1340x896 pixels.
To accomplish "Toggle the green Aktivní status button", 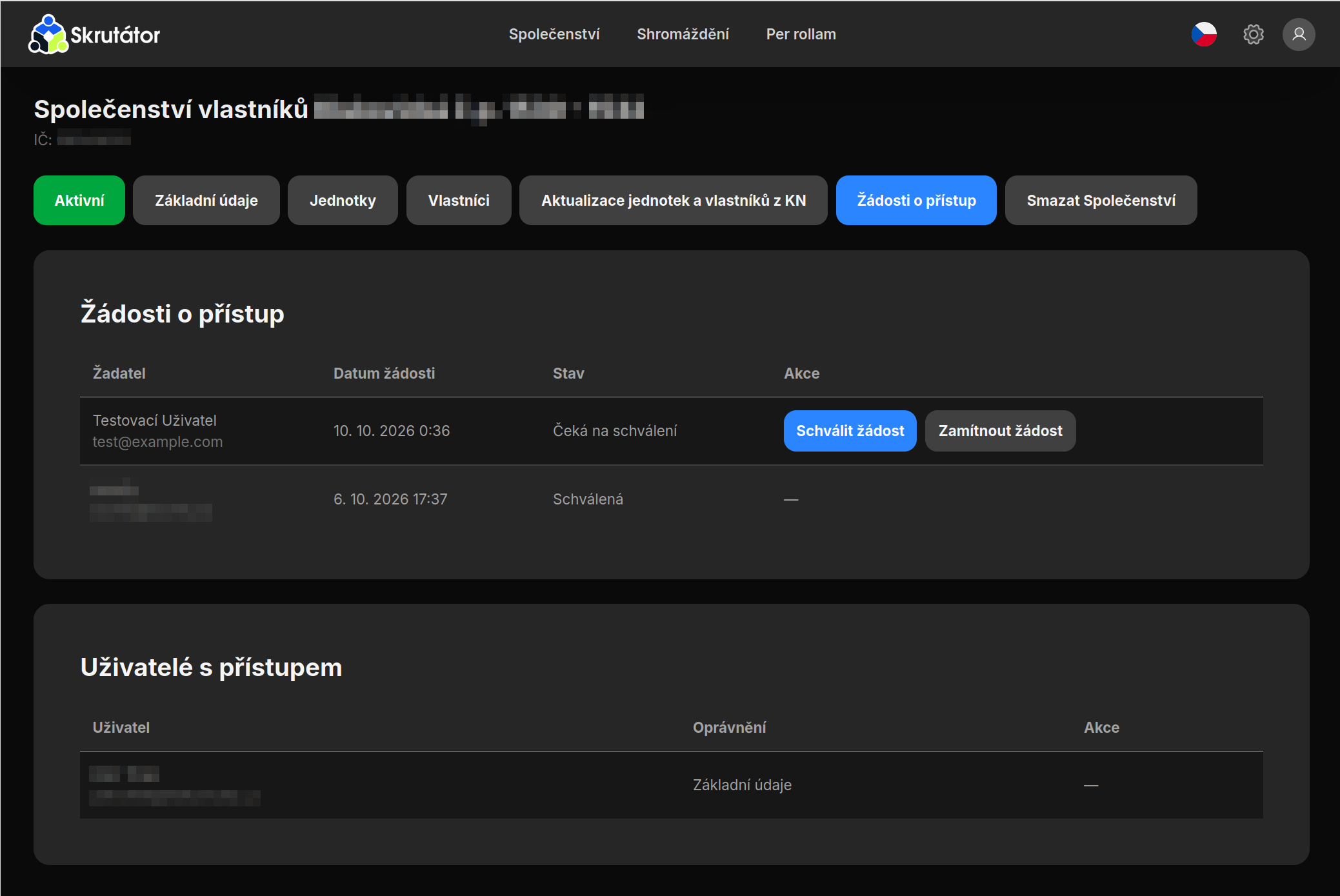I will click(x=79, y=201).
